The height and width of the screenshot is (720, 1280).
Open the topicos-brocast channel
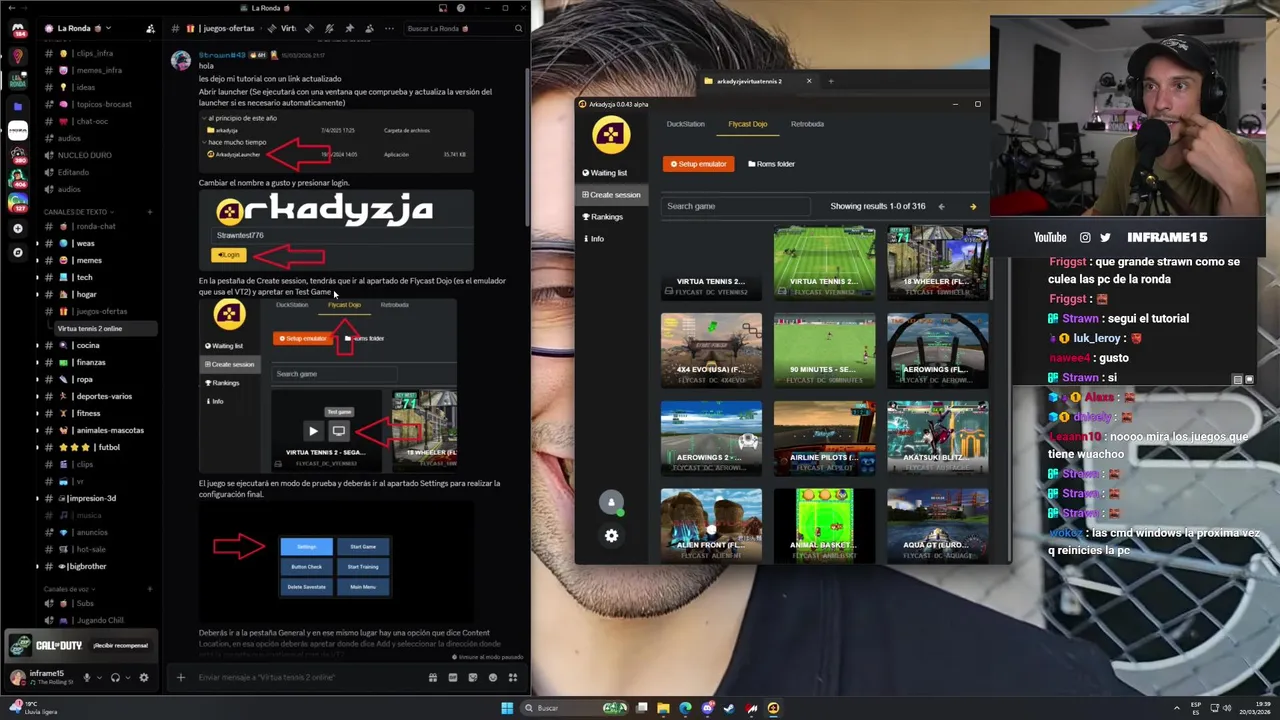tap(103, 104)
